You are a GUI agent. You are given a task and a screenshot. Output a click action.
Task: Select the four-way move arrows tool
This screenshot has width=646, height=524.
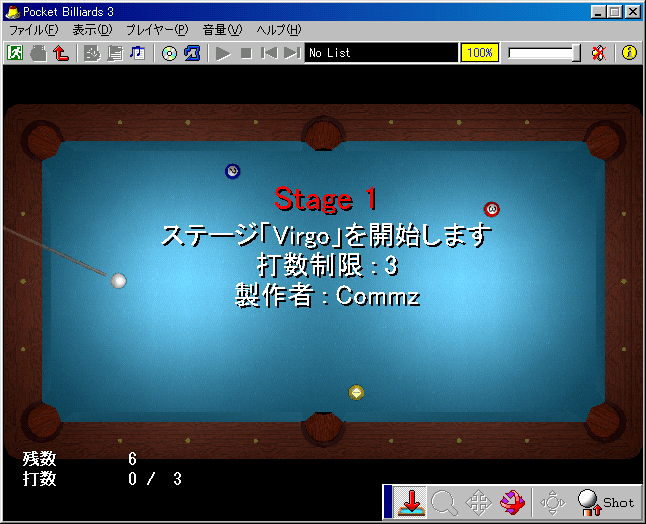(x=478, y=503)
